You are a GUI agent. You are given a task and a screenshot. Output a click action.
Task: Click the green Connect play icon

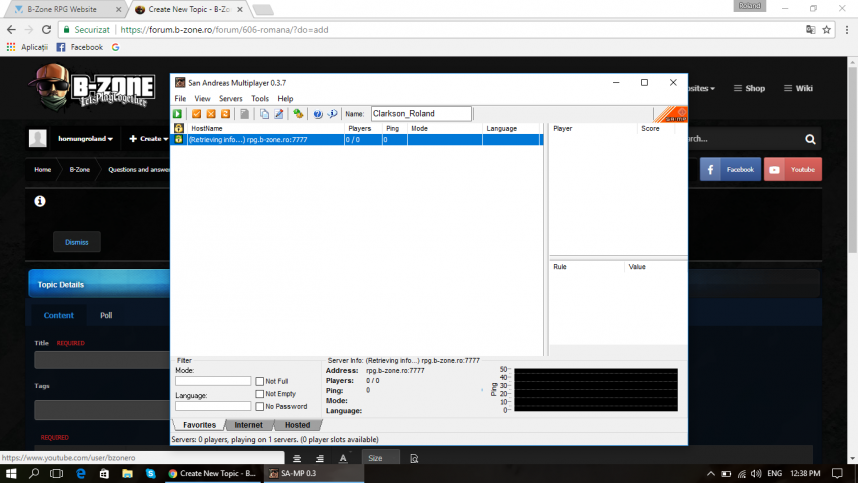pyautogui.click(x=177, y=114)
